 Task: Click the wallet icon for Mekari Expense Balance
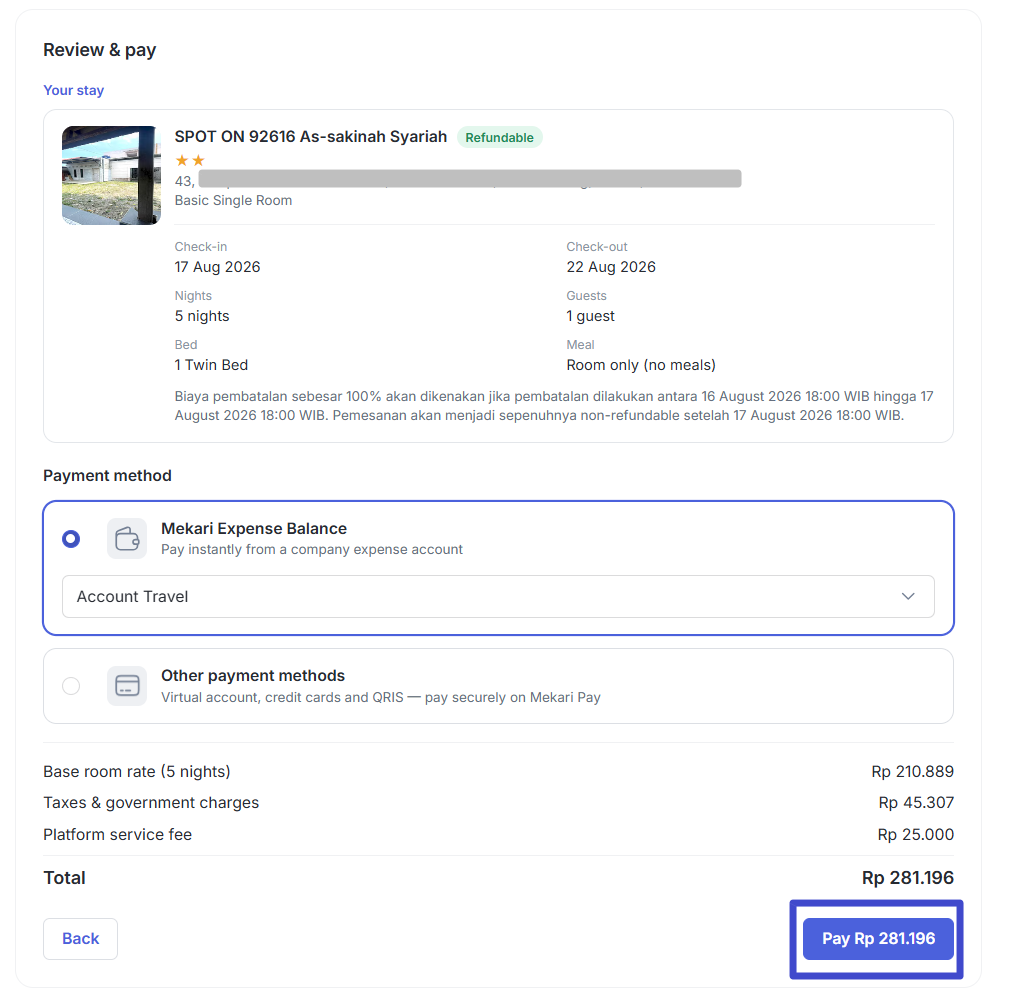click(x=127, y=538)
